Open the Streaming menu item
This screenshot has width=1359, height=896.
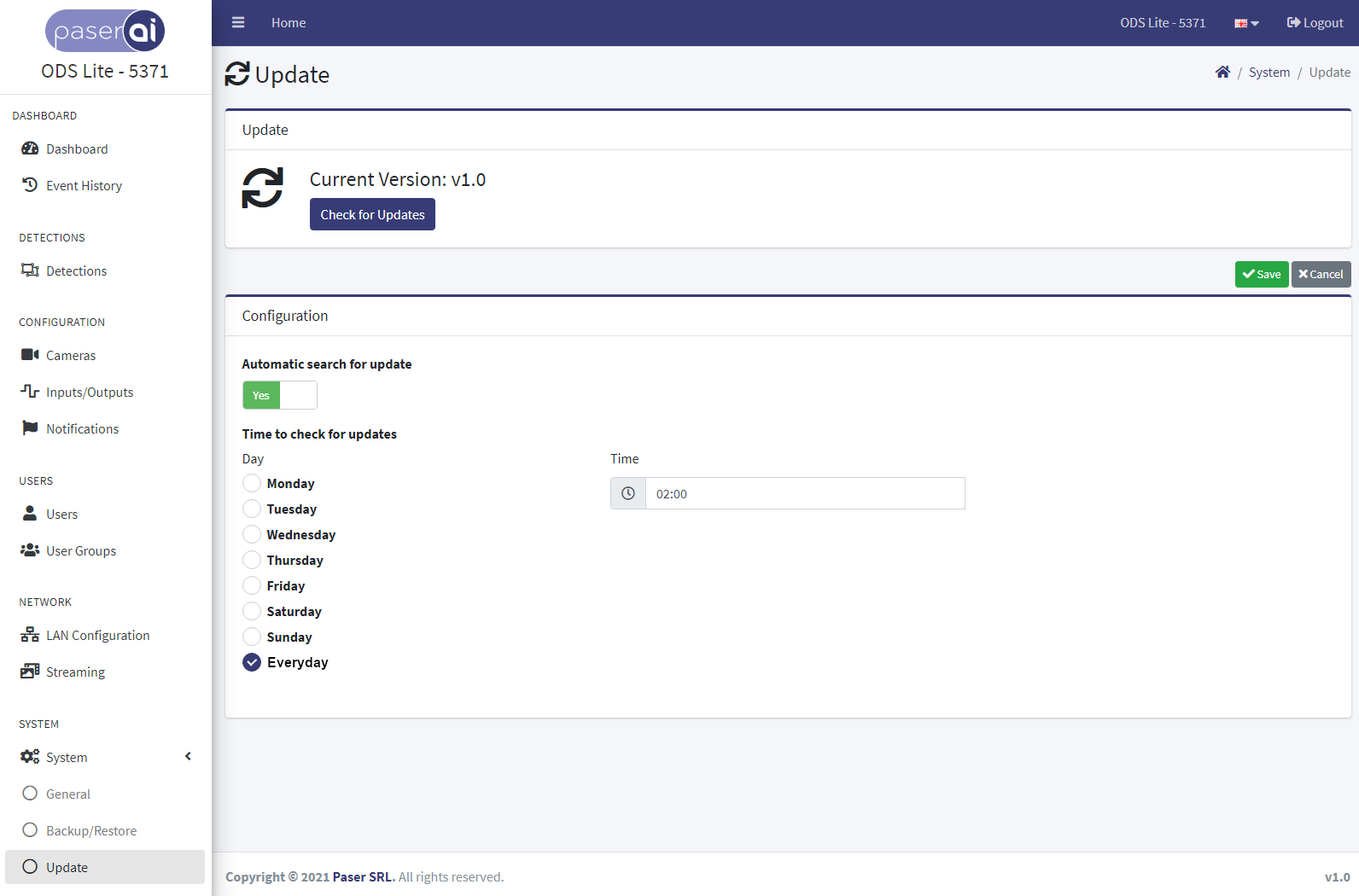[75, 672]
